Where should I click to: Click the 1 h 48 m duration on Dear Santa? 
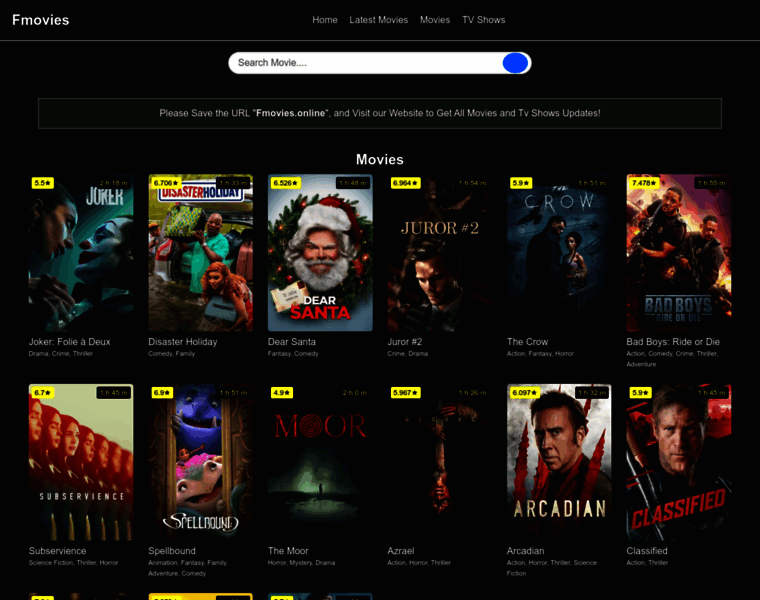pos(353,183)
